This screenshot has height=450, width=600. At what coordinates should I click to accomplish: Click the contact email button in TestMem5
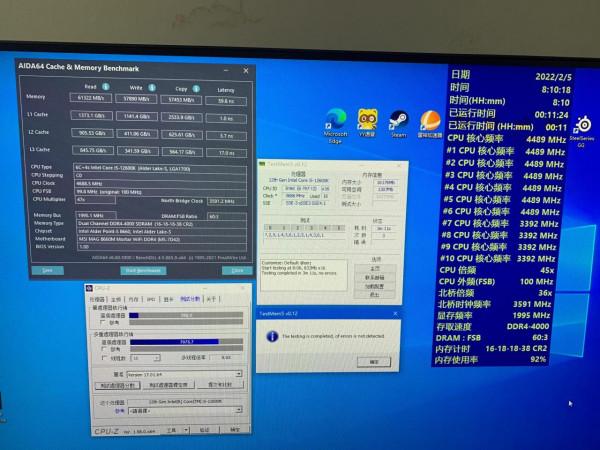pos(375,277)
